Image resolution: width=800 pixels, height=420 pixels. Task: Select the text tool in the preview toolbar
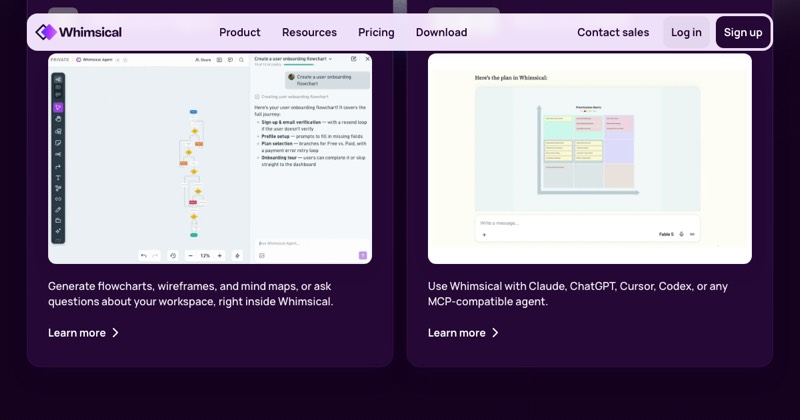pyautogui.click(x=58, y=178)
